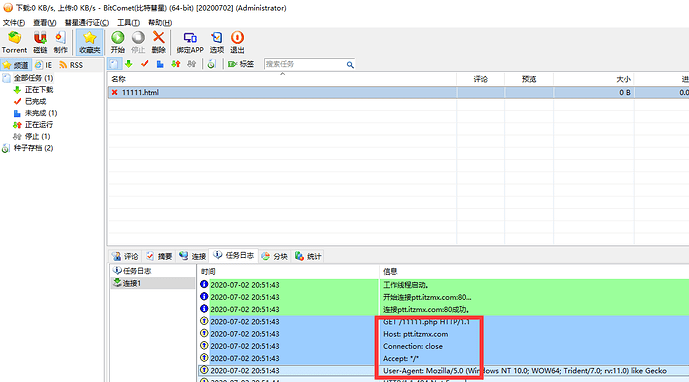The height and width of the screenshot is (382, 689).
Task: Filter by downloading green arrow icon
Action: (x=129, y=64)
